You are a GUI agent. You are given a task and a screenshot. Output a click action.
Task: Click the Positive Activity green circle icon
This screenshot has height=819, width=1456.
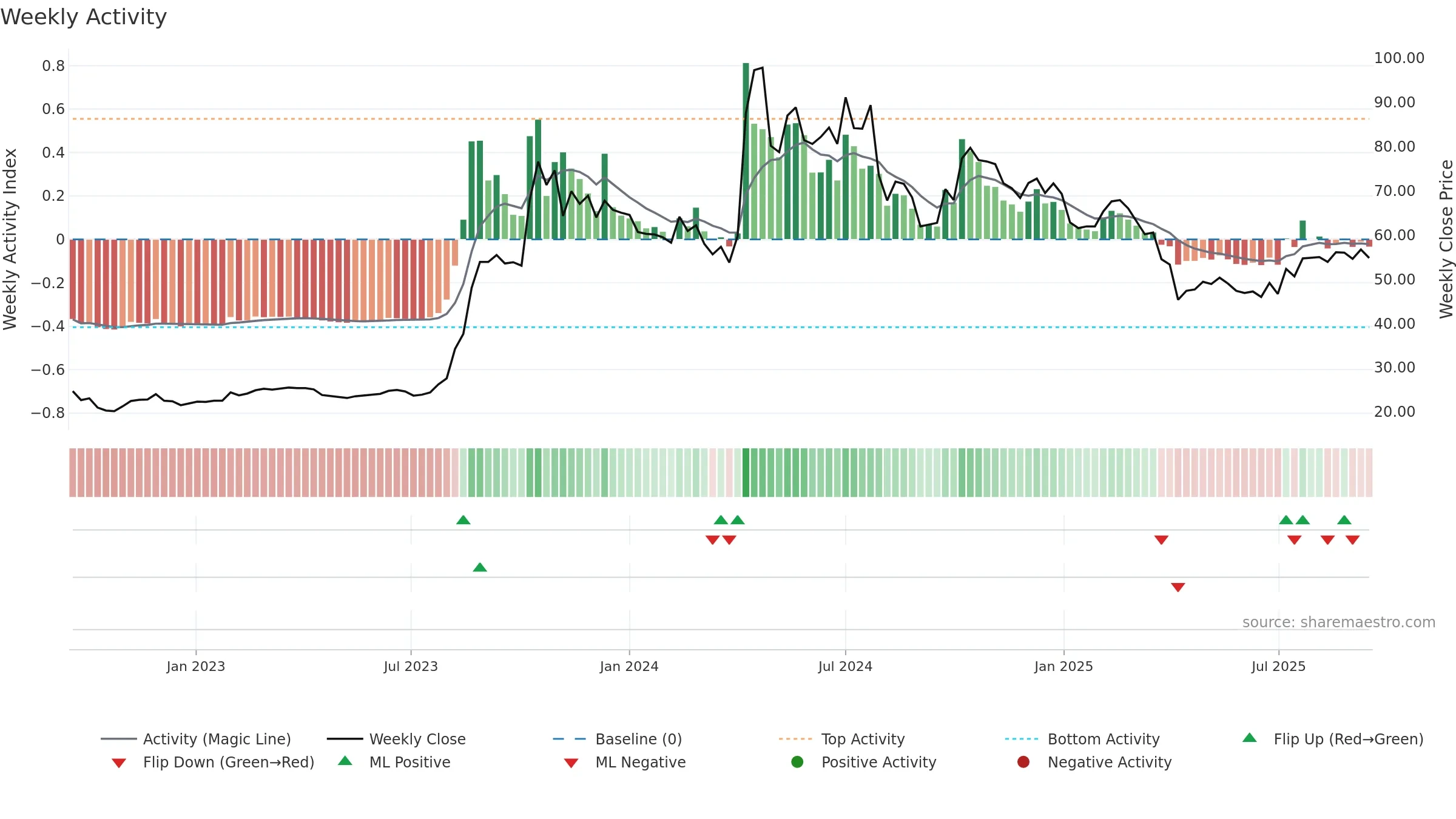click(797, 762)
